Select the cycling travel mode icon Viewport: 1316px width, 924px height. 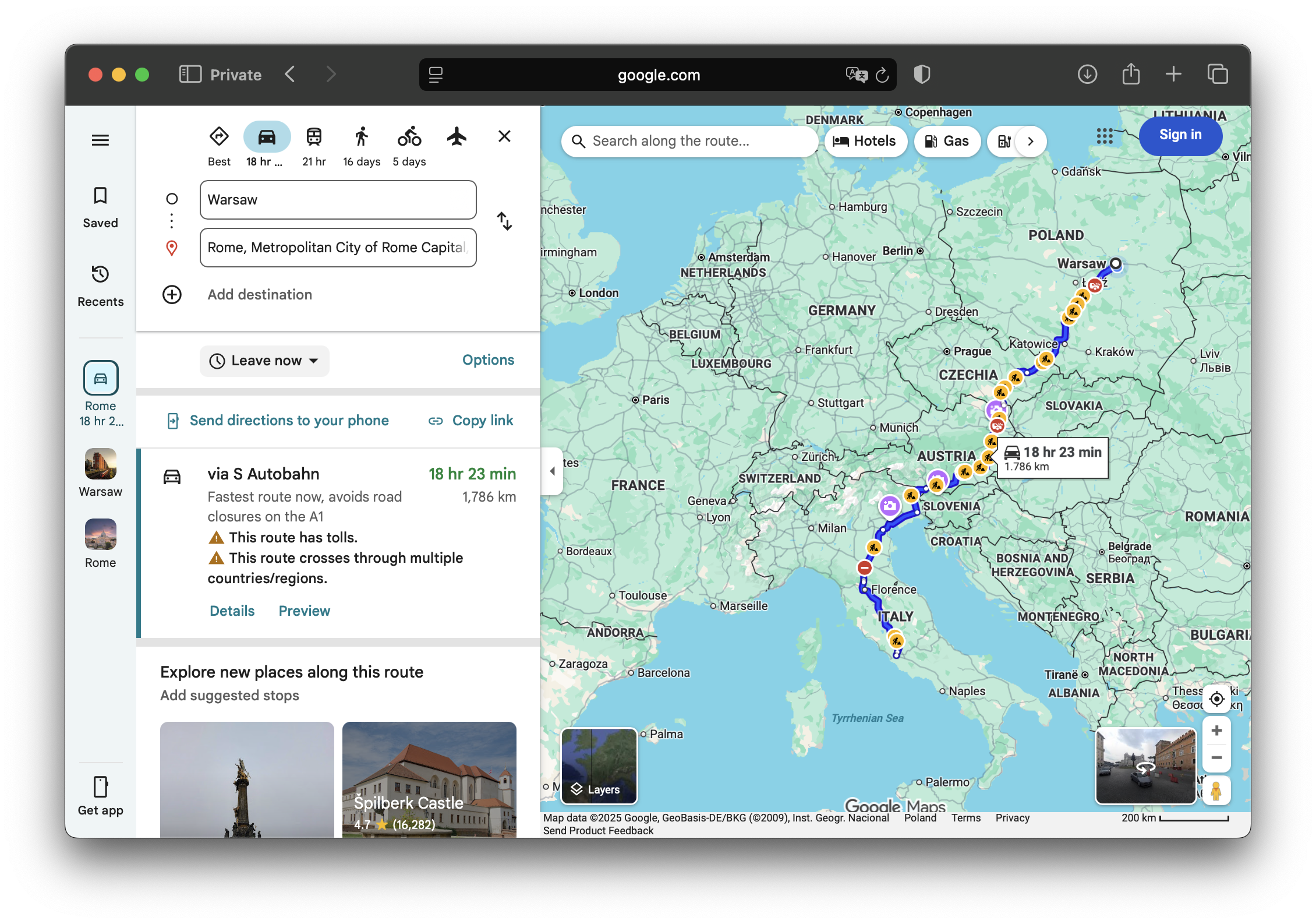coord(409,135)
